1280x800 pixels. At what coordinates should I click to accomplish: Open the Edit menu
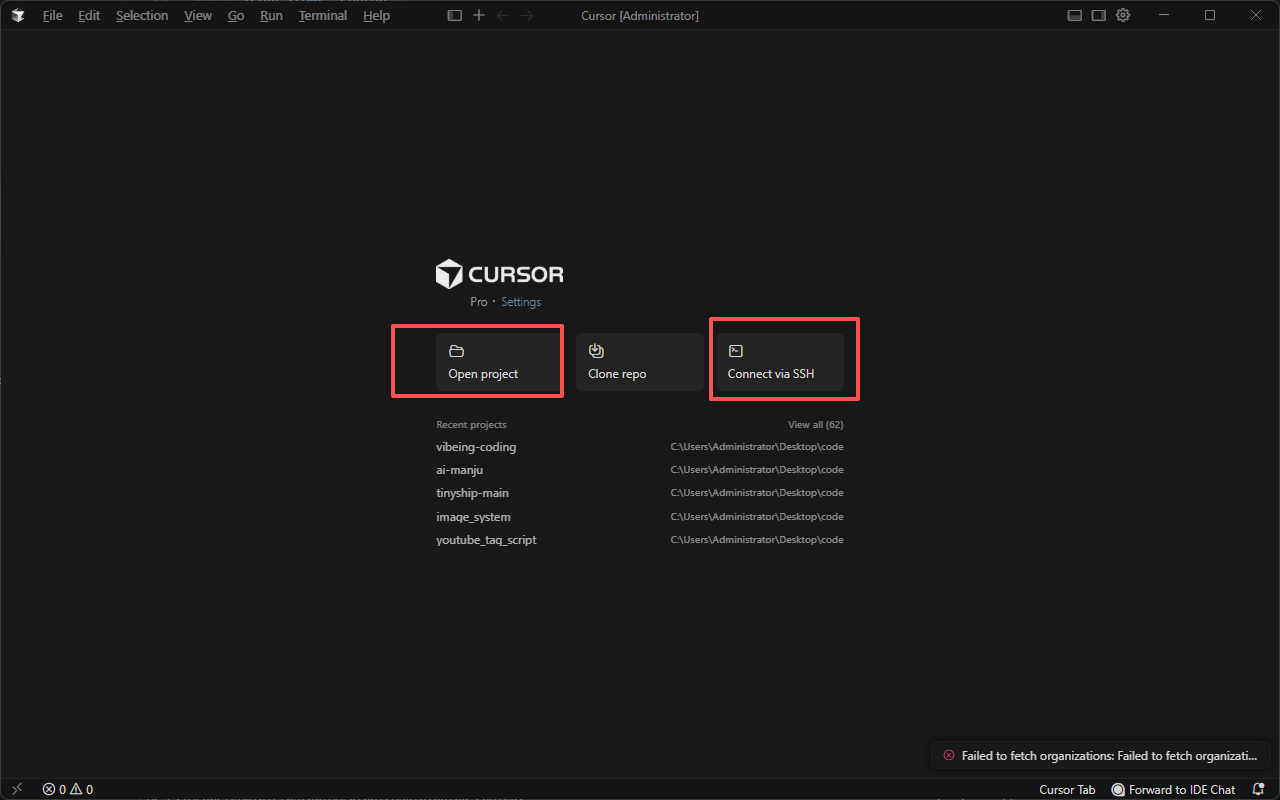[89, 15]
